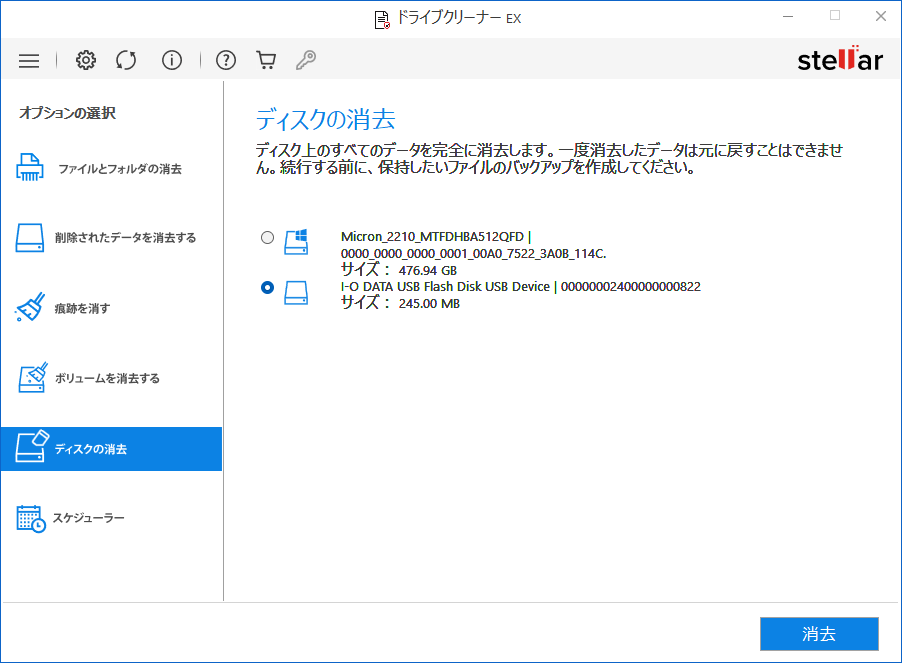Click the ドライブクリーナー EX title bar icon
This screenshot has height=663, width=902.
(x=383, y=18)
